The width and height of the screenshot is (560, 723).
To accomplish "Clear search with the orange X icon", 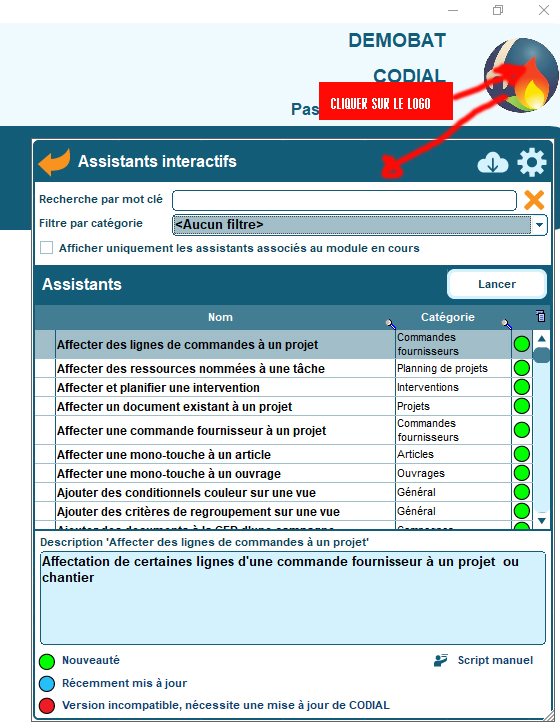I will tap(534, 200).
